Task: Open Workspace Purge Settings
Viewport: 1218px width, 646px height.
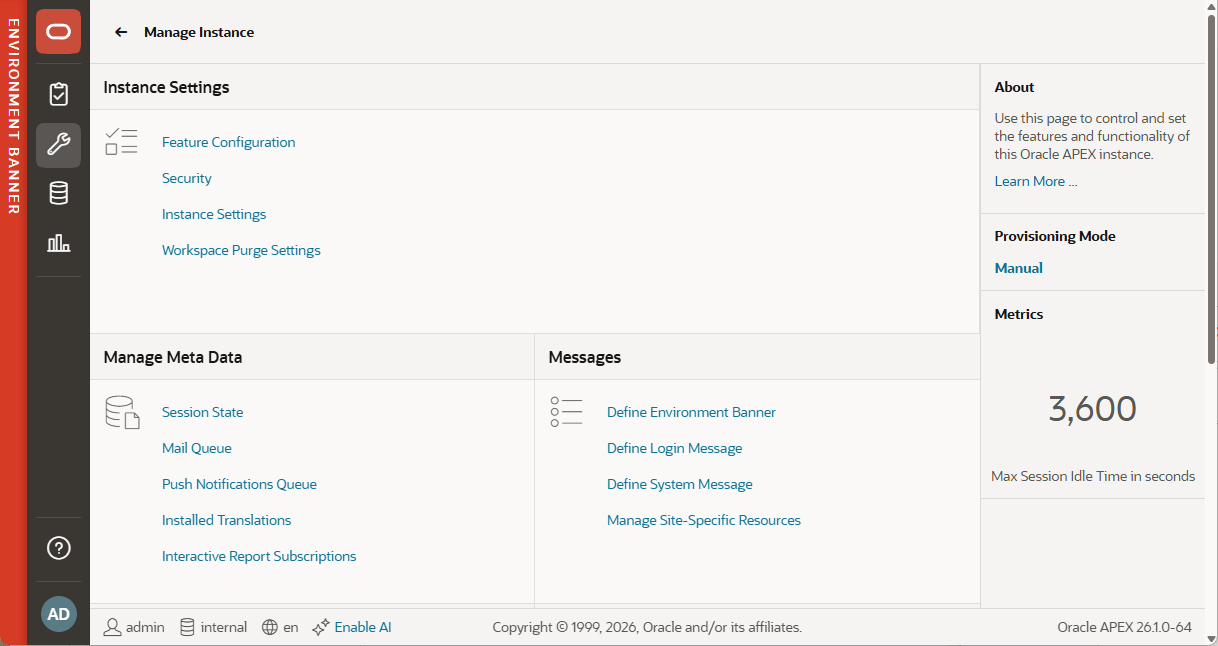Action: click(x=241, y=250)
